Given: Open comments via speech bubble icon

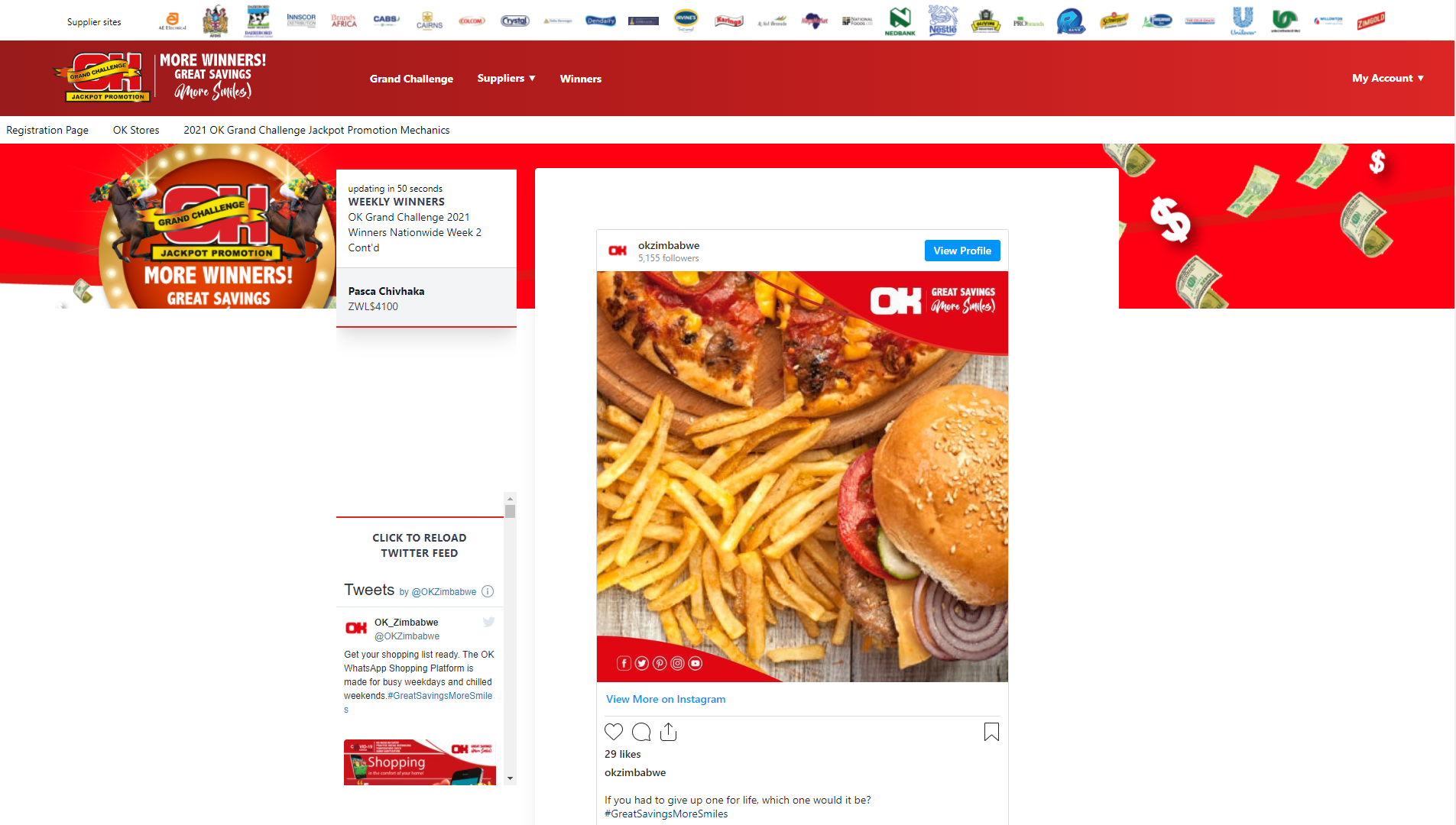Looking at the screenshot, I should coord(641,732).
